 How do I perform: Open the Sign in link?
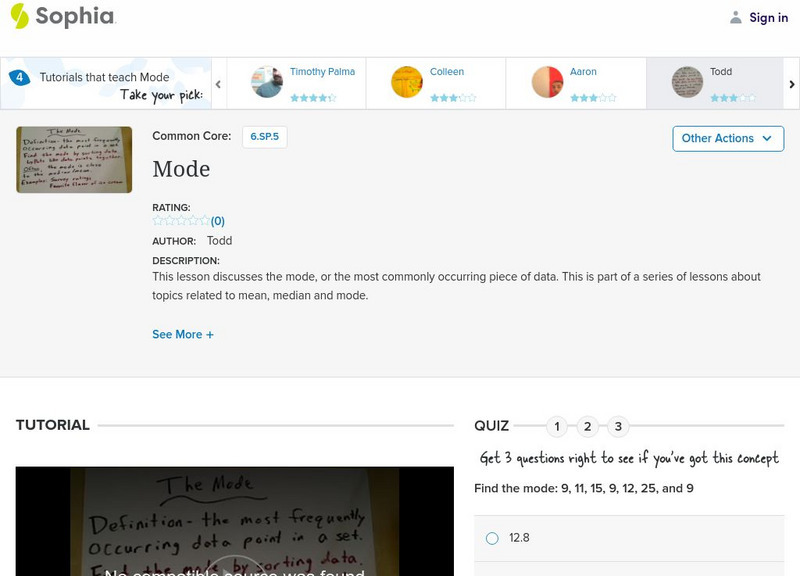pos(768,17)
